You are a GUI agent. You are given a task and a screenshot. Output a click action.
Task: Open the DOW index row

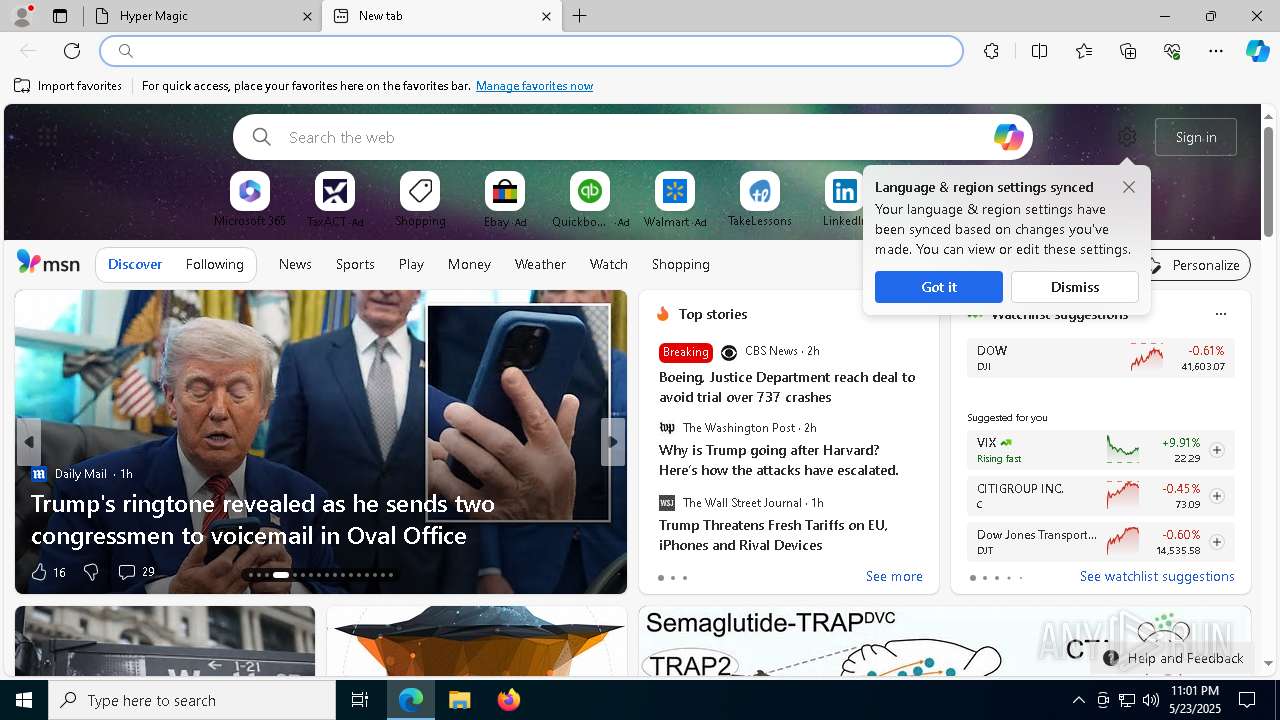(x=1100, y=358)
